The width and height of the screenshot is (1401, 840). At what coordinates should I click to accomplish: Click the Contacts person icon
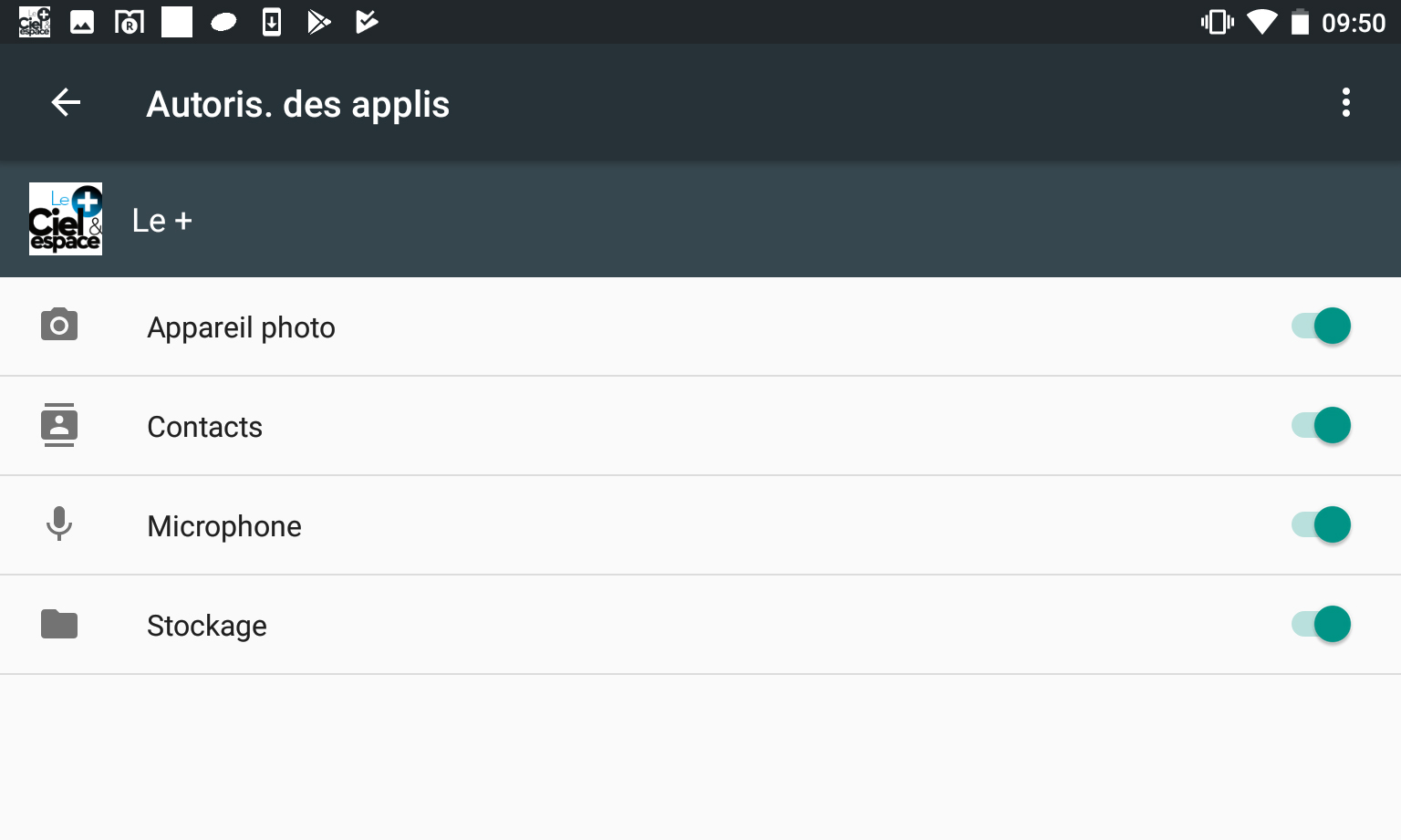(58, 425)
